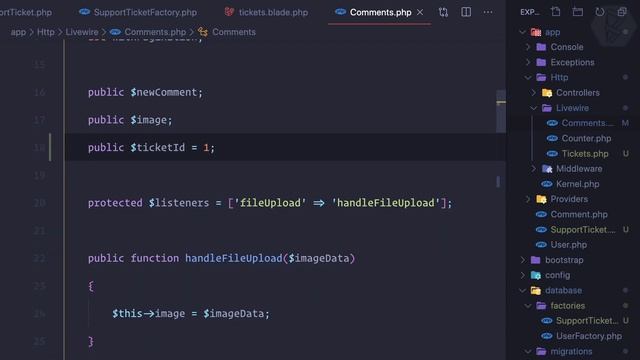Switch to the SupportTicketFactory.php tab
Viewport: 640px width, 360px height.
(138, 12)
